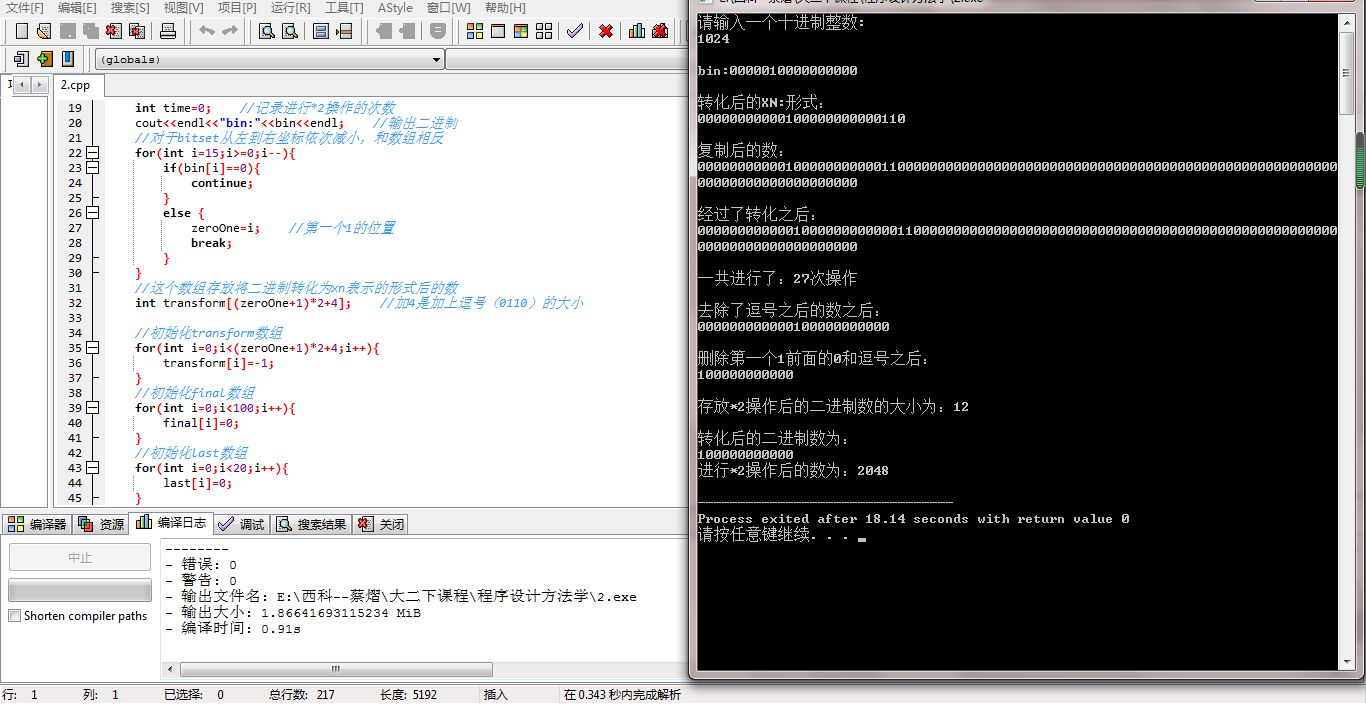The height and width of the screenshot is (704, 1366).
Task: Open the 工具[T] menu
Action: (x=343, y=8)
